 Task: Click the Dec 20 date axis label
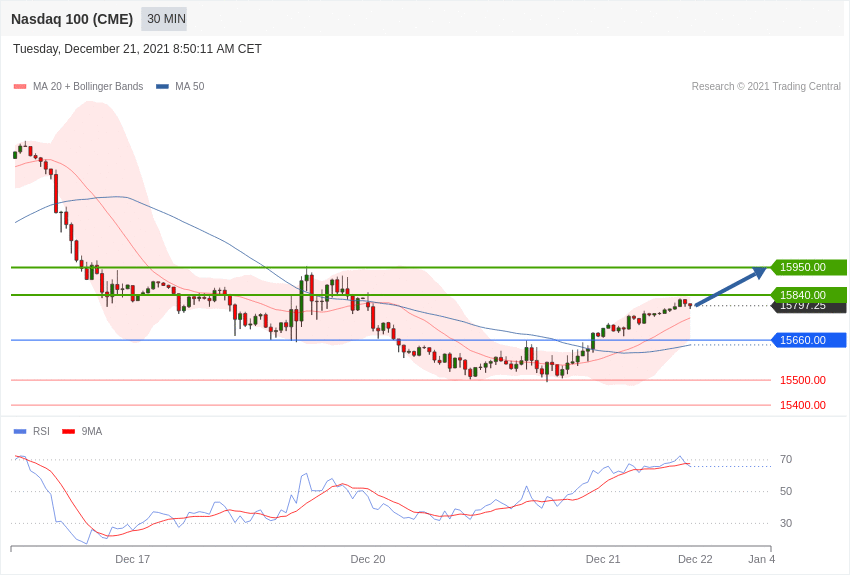click(367, 559)
